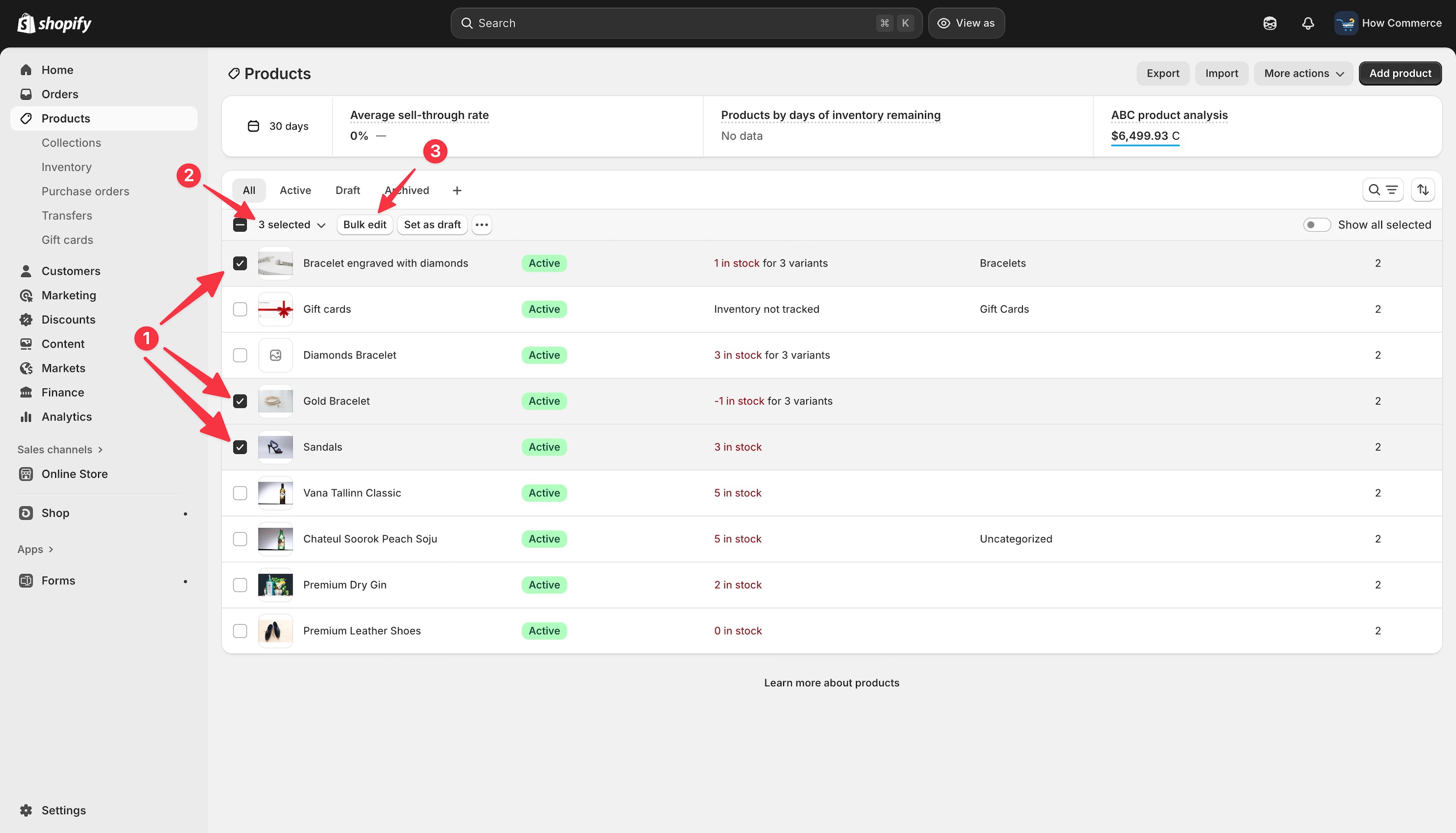Switch to the Draft tab
1456x833 pixels.
pos(348,191)
